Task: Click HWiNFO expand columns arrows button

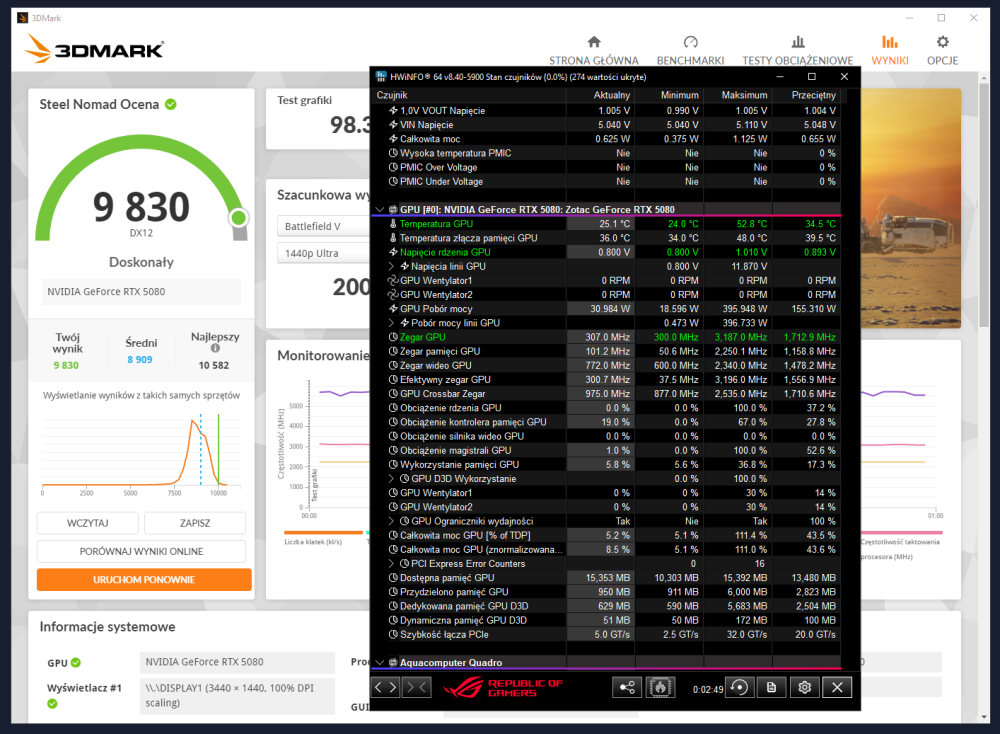Action: point(385,687)
